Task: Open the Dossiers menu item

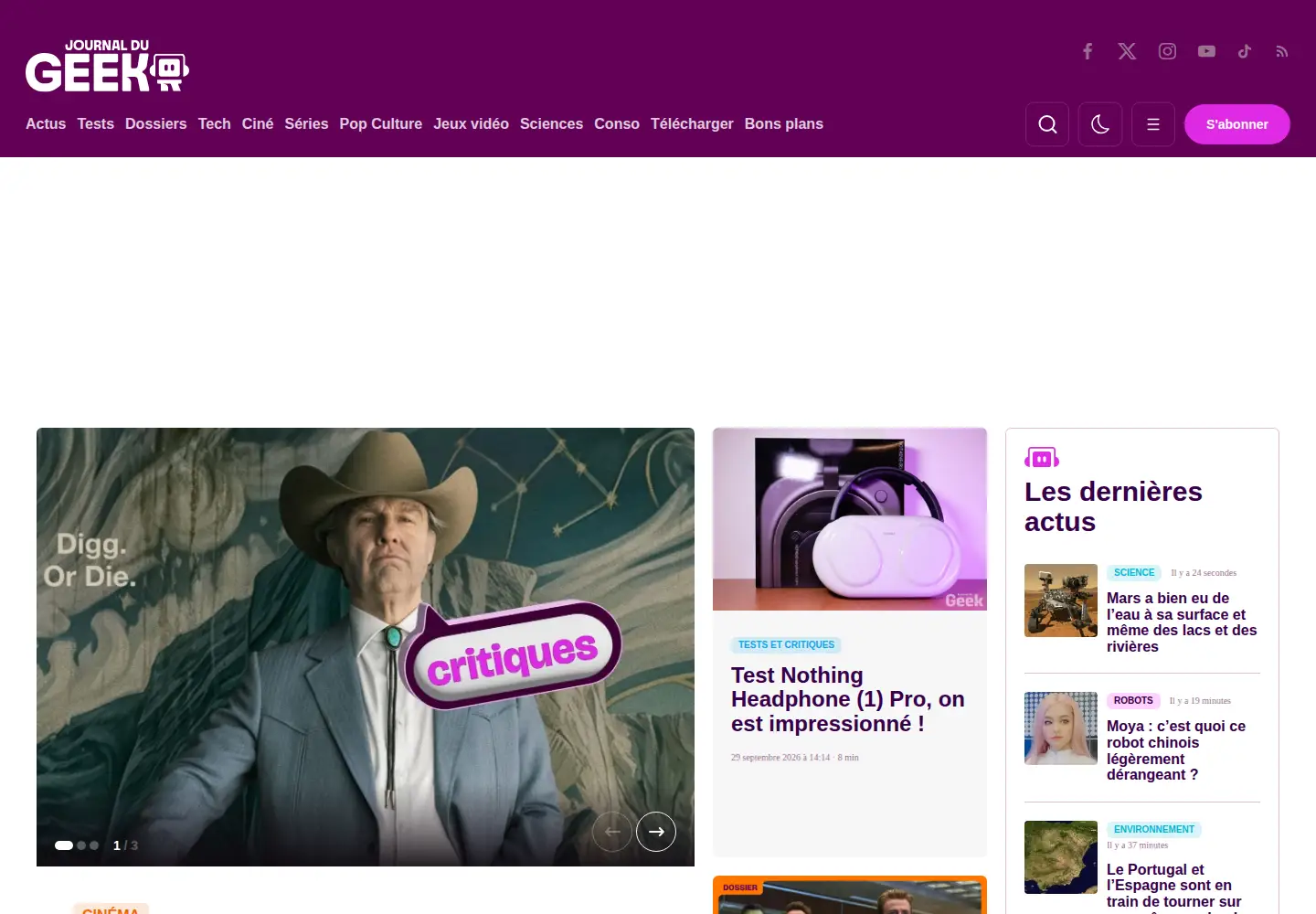Action: (x=156, y=123)
